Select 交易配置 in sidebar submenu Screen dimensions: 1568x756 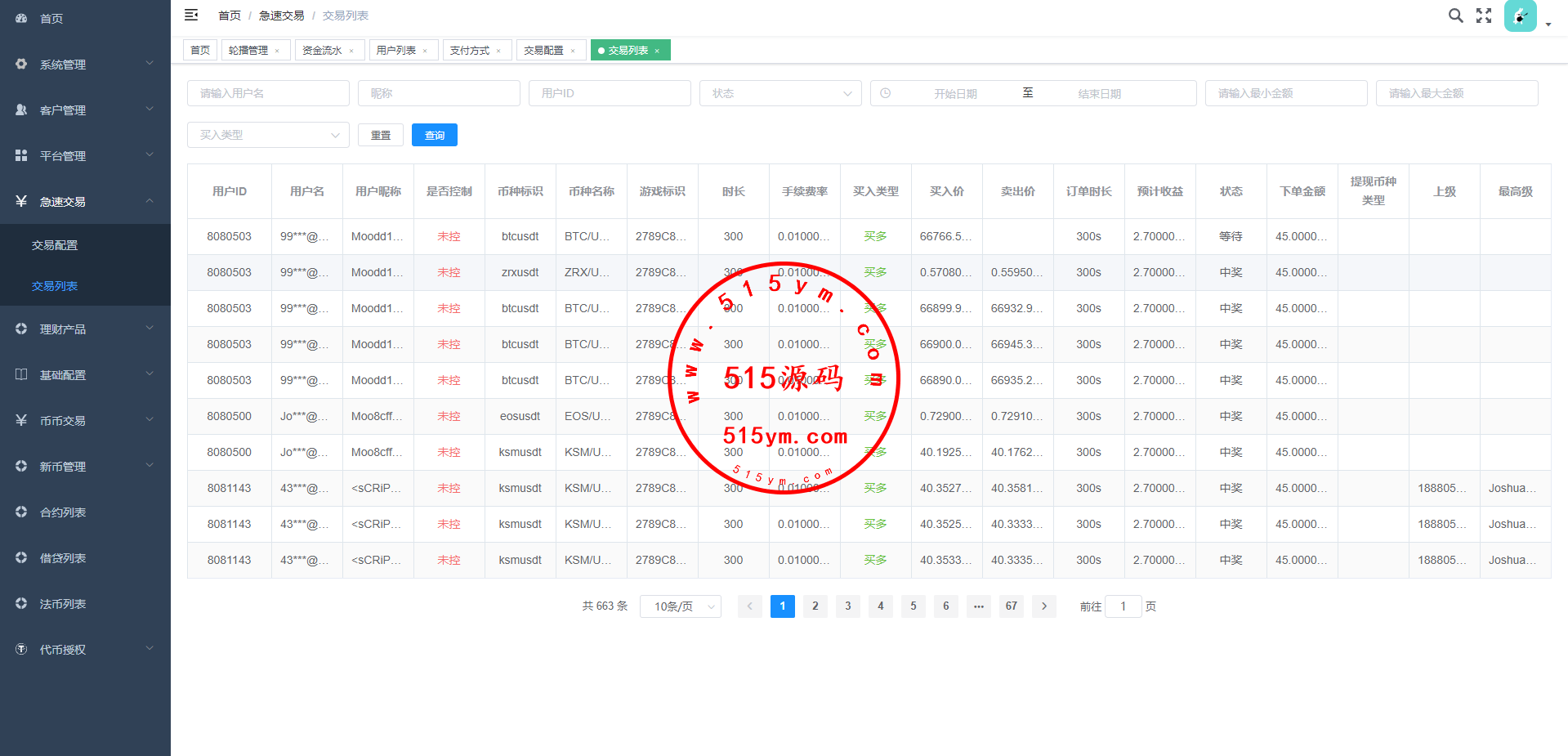coord(55,245)
